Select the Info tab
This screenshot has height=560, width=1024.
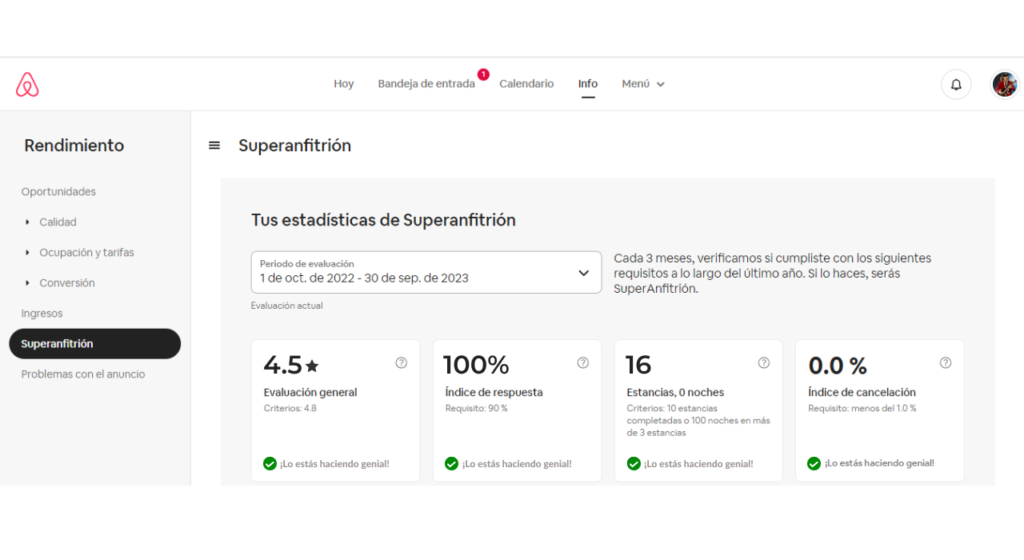click(588, 84)
